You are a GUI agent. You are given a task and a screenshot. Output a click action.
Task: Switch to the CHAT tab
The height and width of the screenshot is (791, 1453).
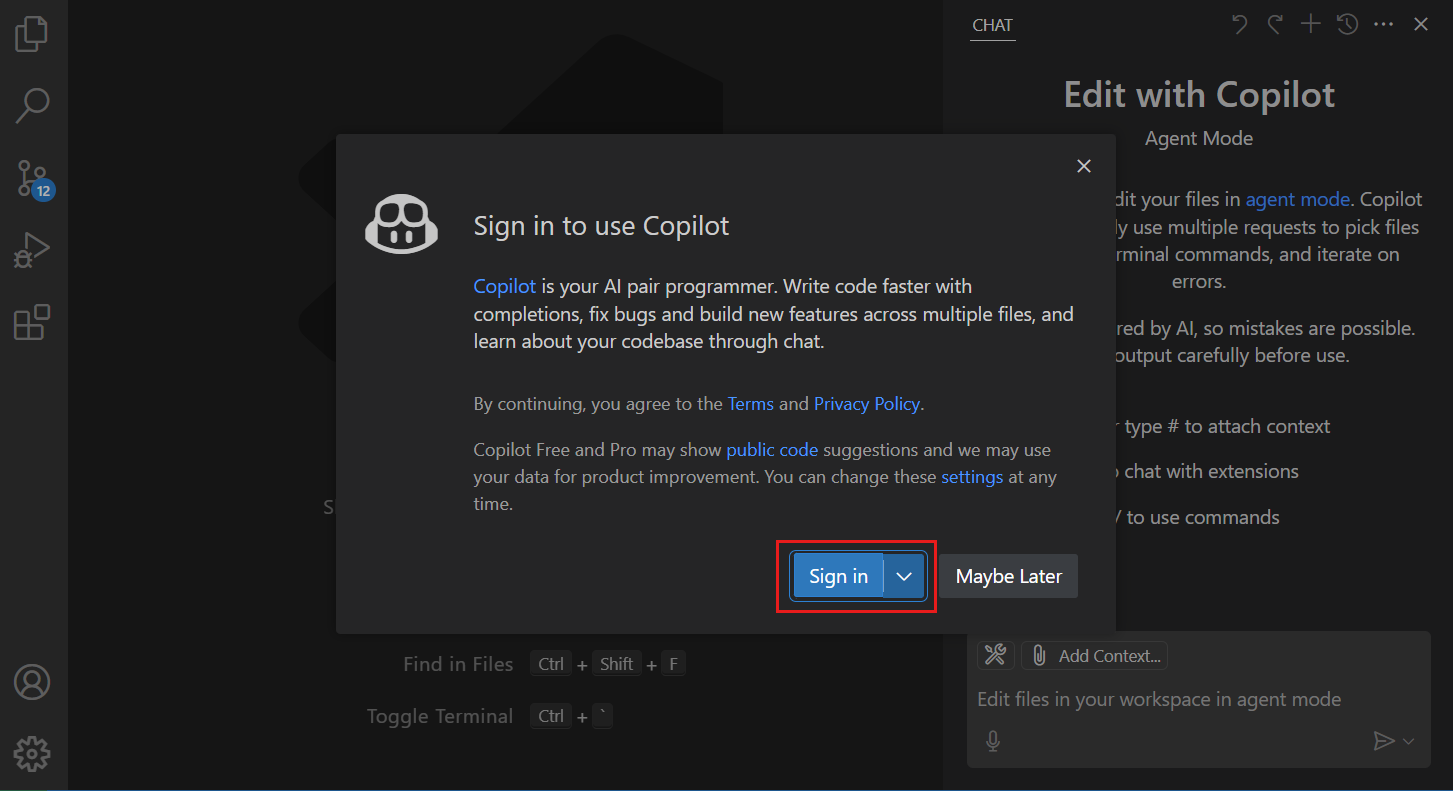(991, 25)
